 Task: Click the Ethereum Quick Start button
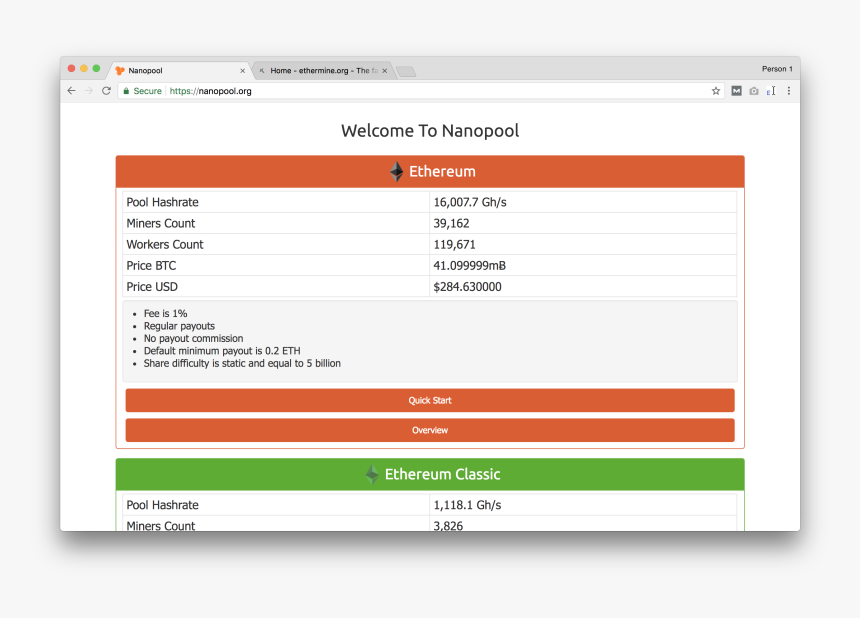pyautogui.click(x=430, y=401)
